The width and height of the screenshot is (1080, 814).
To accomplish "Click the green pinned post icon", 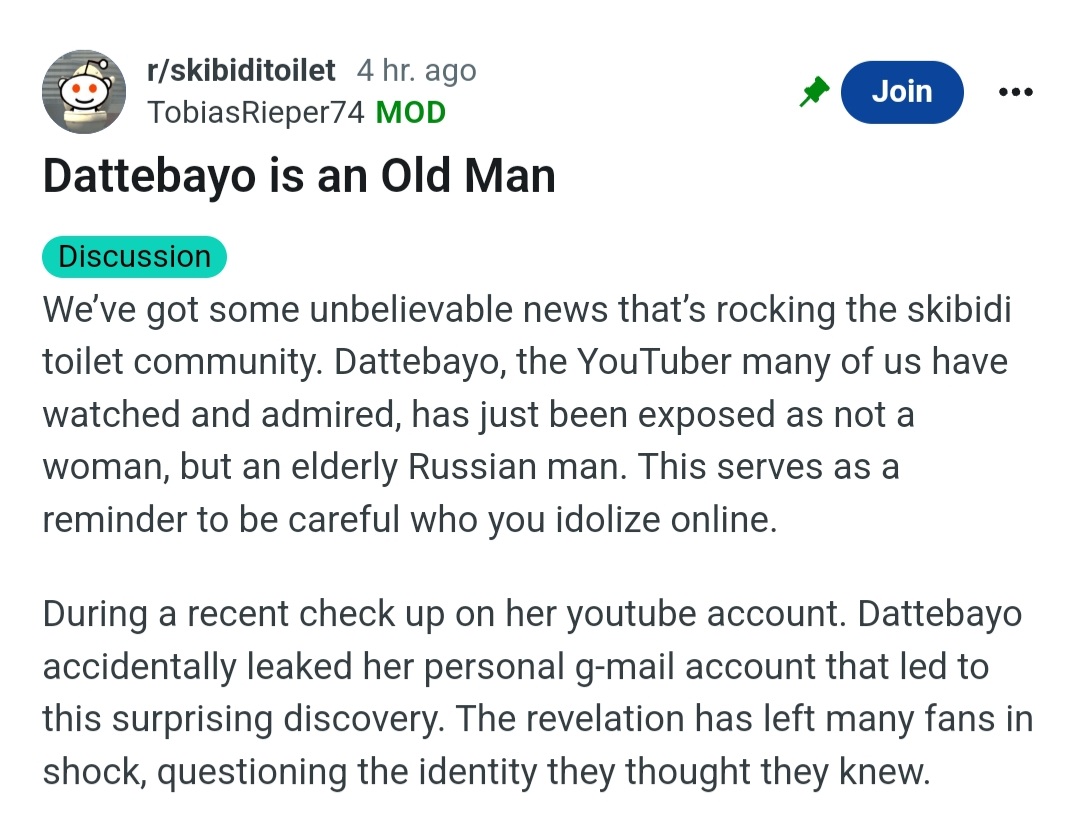I will pyautogui.click(x=814, y=92).
